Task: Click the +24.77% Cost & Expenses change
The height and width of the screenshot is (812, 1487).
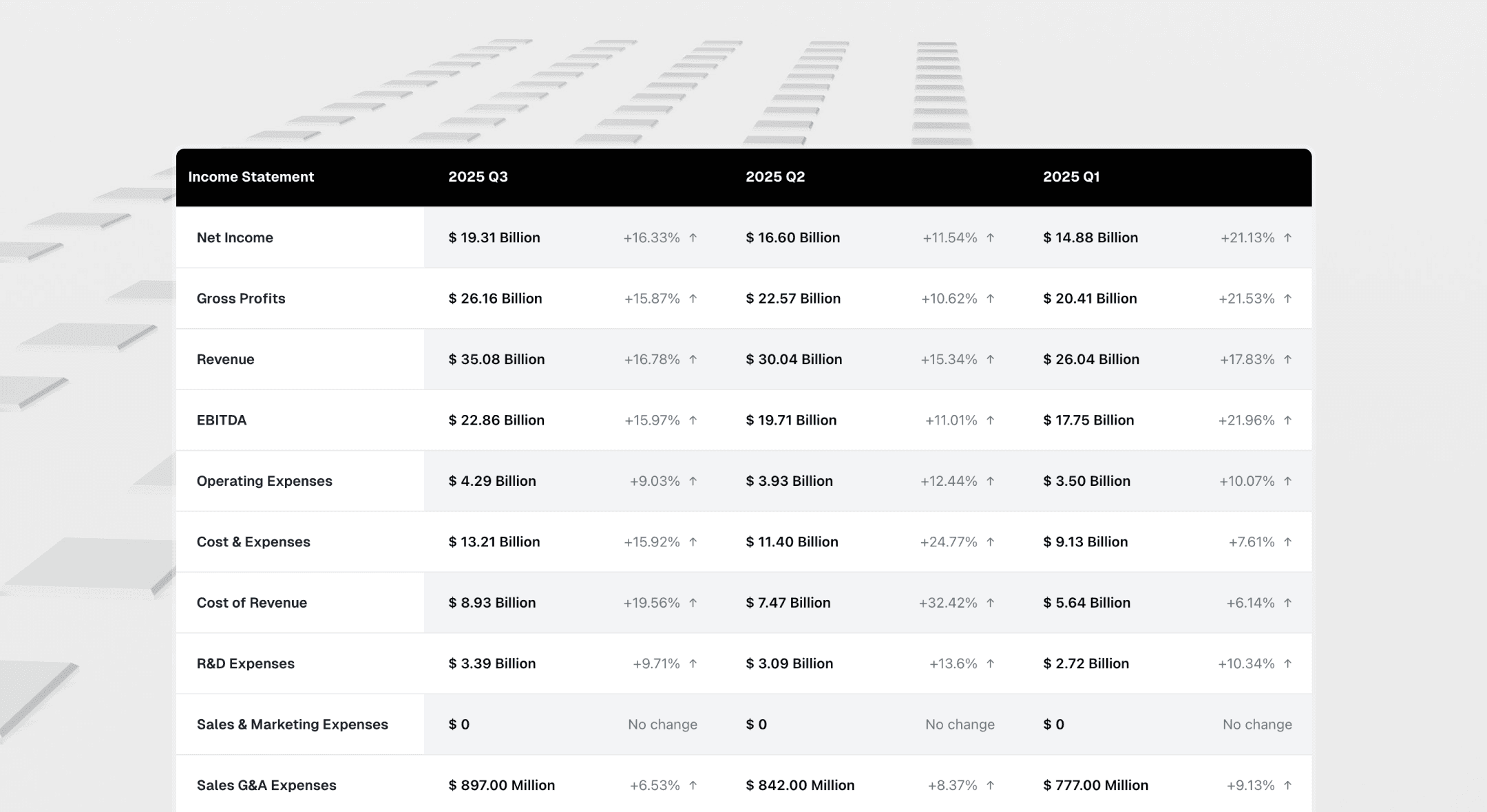Action: (x=948, y=542)
